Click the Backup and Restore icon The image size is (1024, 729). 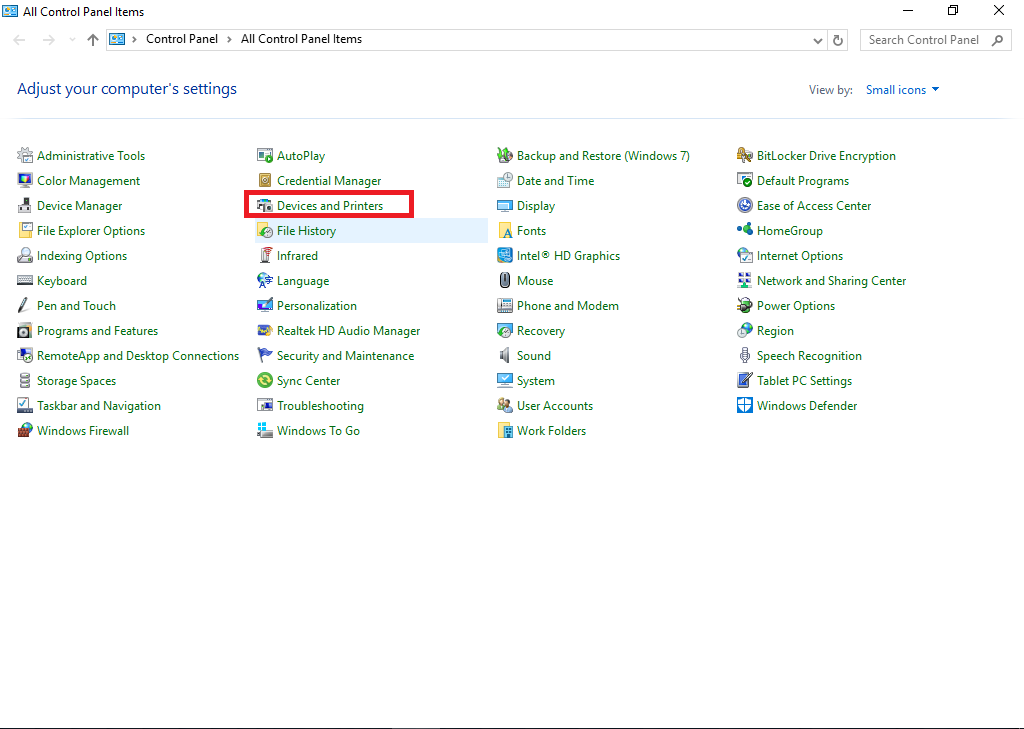(x=505, y=156)
